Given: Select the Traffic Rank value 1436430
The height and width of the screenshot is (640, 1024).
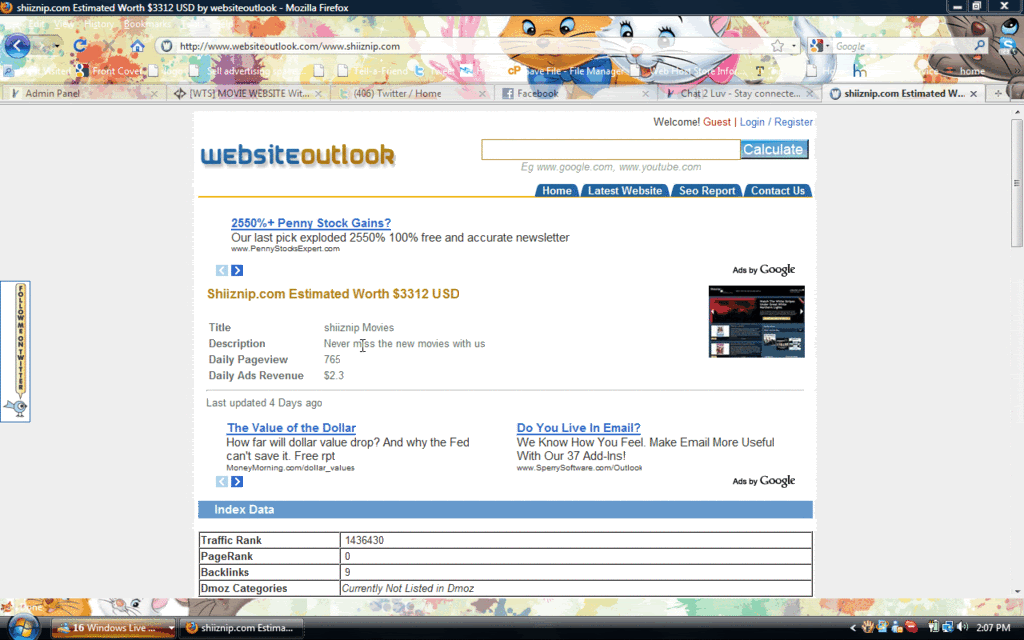Looking at the screenshot, I should pos(364,540).
